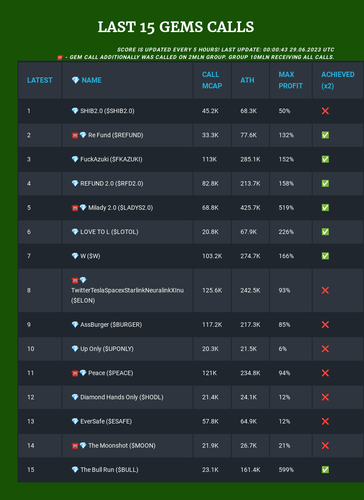The image size is (364, 500).
Task: Select LOVE TO L ($LOTOL) name
Action: point(109,232)
